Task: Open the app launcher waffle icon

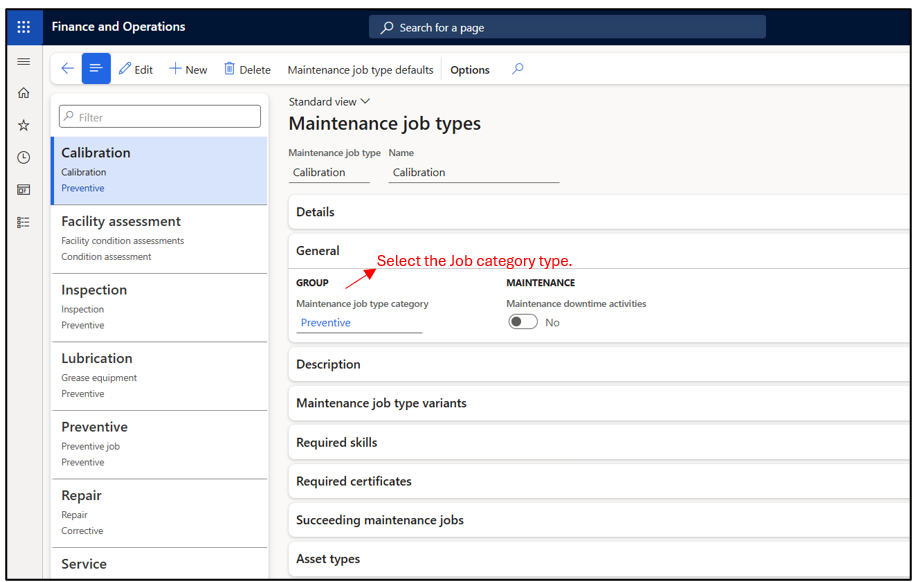Action: (24, 27)
